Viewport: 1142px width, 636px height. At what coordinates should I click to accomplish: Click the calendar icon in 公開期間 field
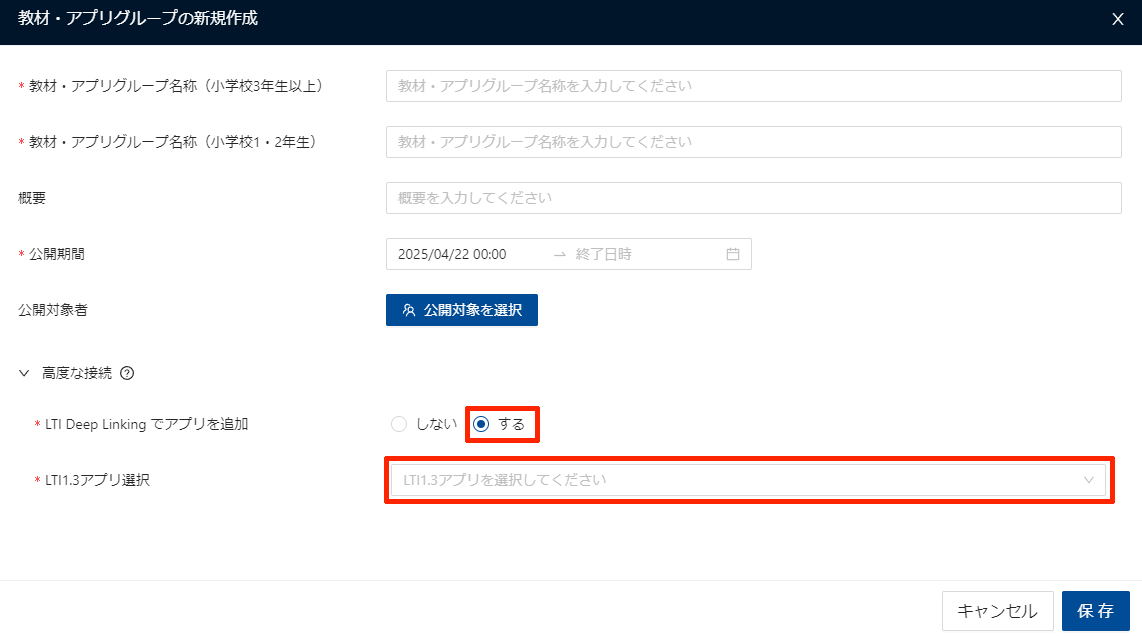[x=732, y=254]
